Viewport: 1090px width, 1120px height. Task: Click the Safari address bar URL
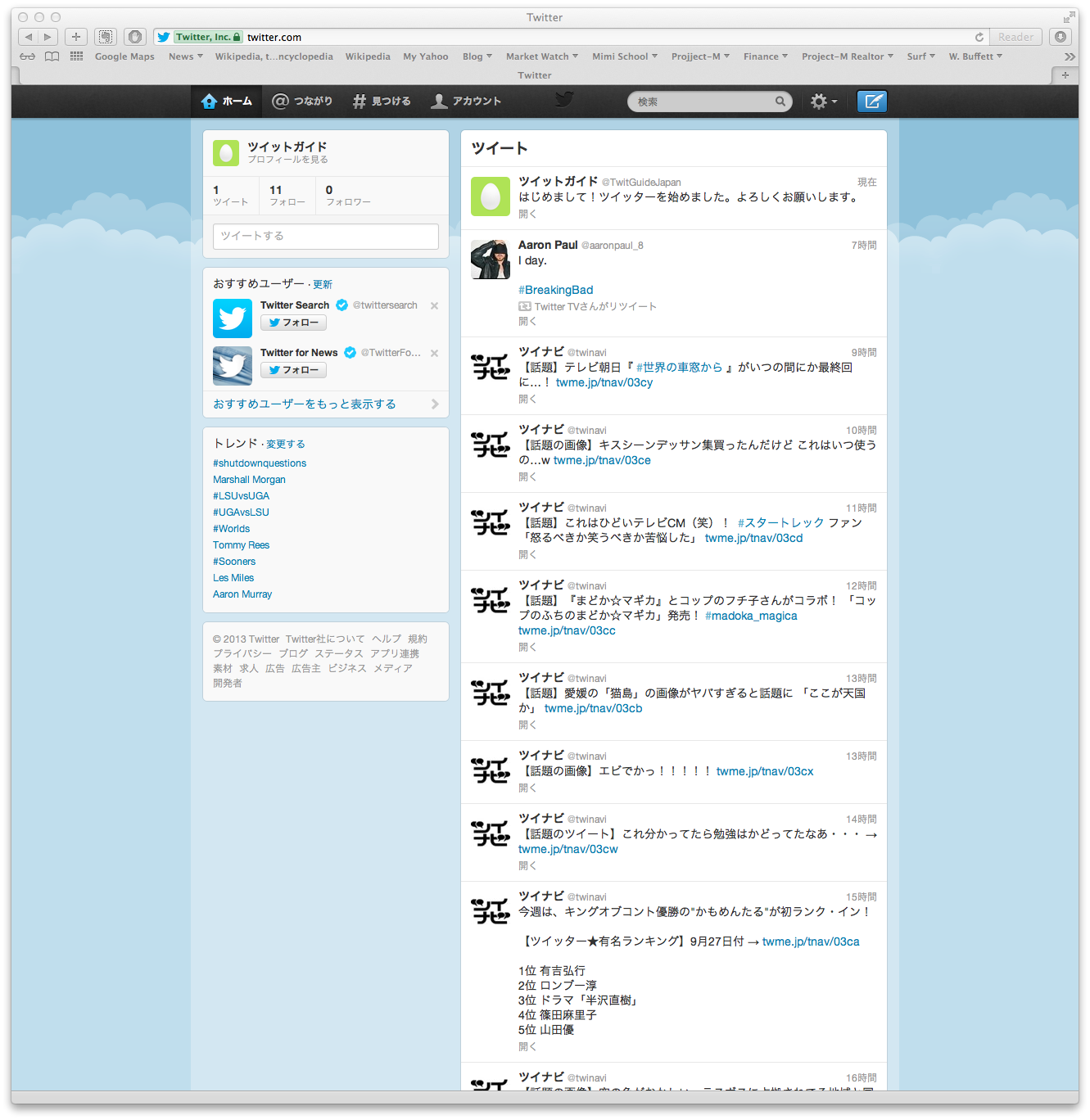274,37
